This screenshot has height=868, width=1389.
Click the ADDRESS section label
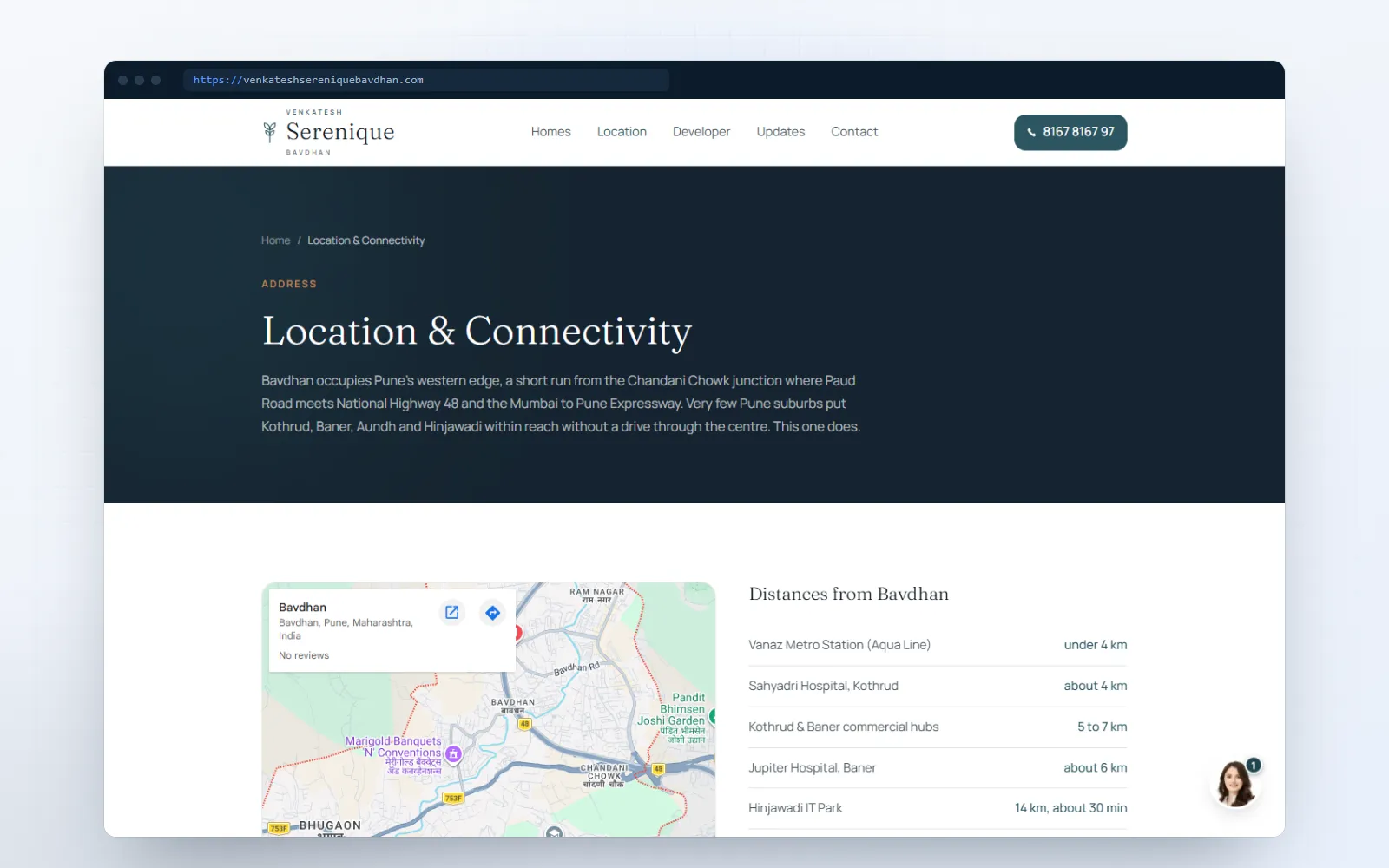tap(289, 284)
